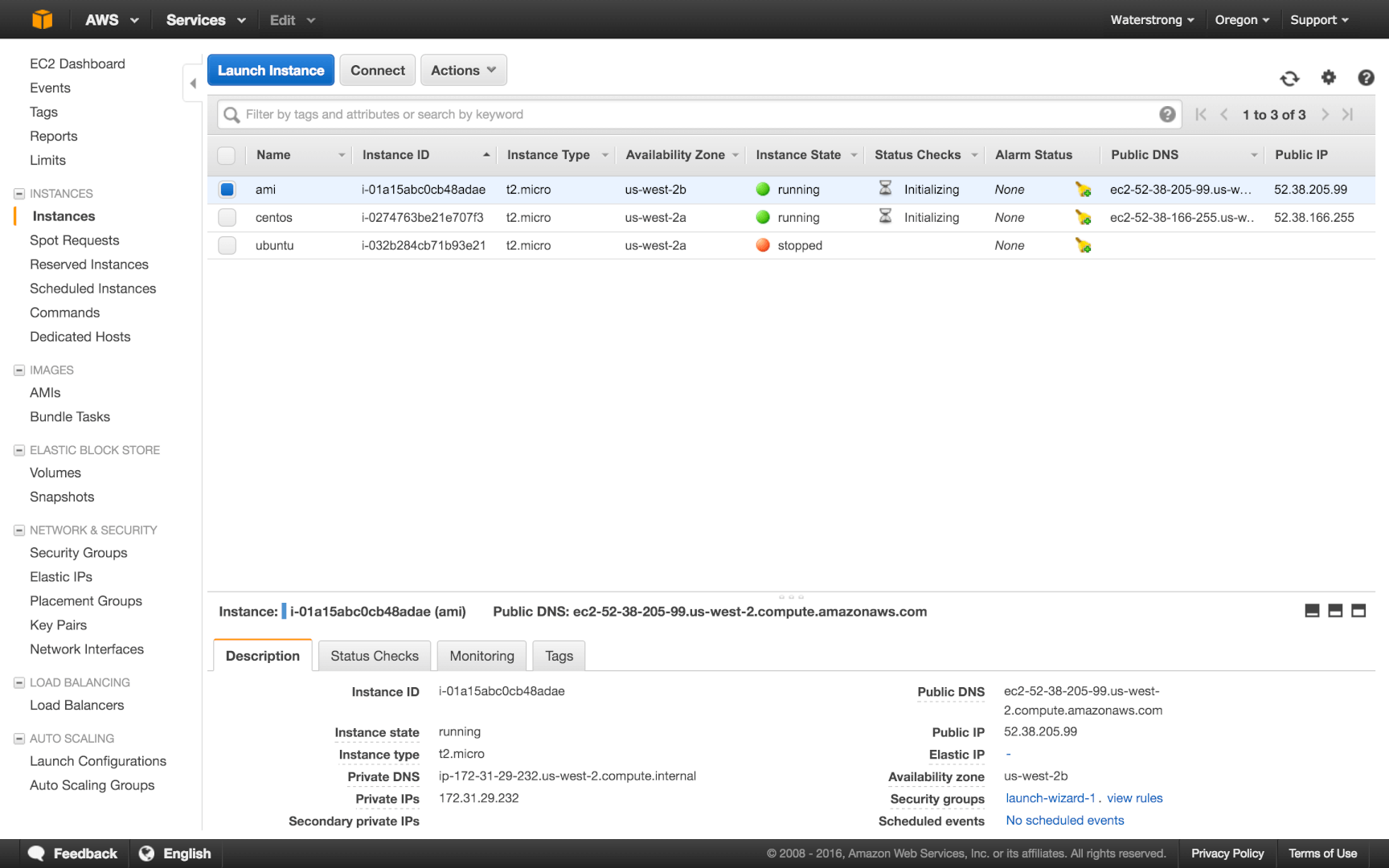Click green running indicator for ami

click(763, 189)
